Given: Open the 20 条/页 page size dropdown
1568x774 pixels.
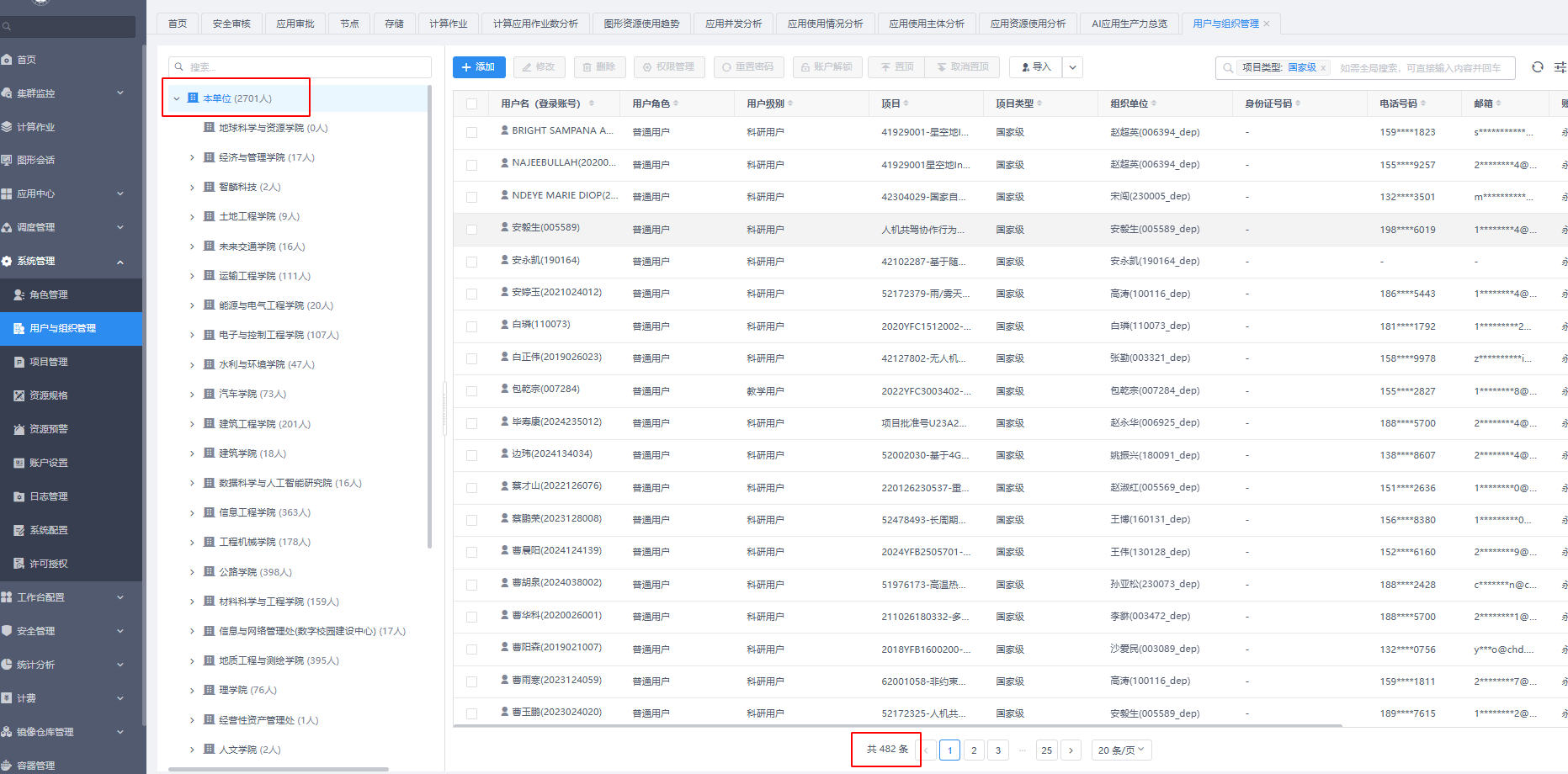Looking at the screenshot, I should 1121,750.
